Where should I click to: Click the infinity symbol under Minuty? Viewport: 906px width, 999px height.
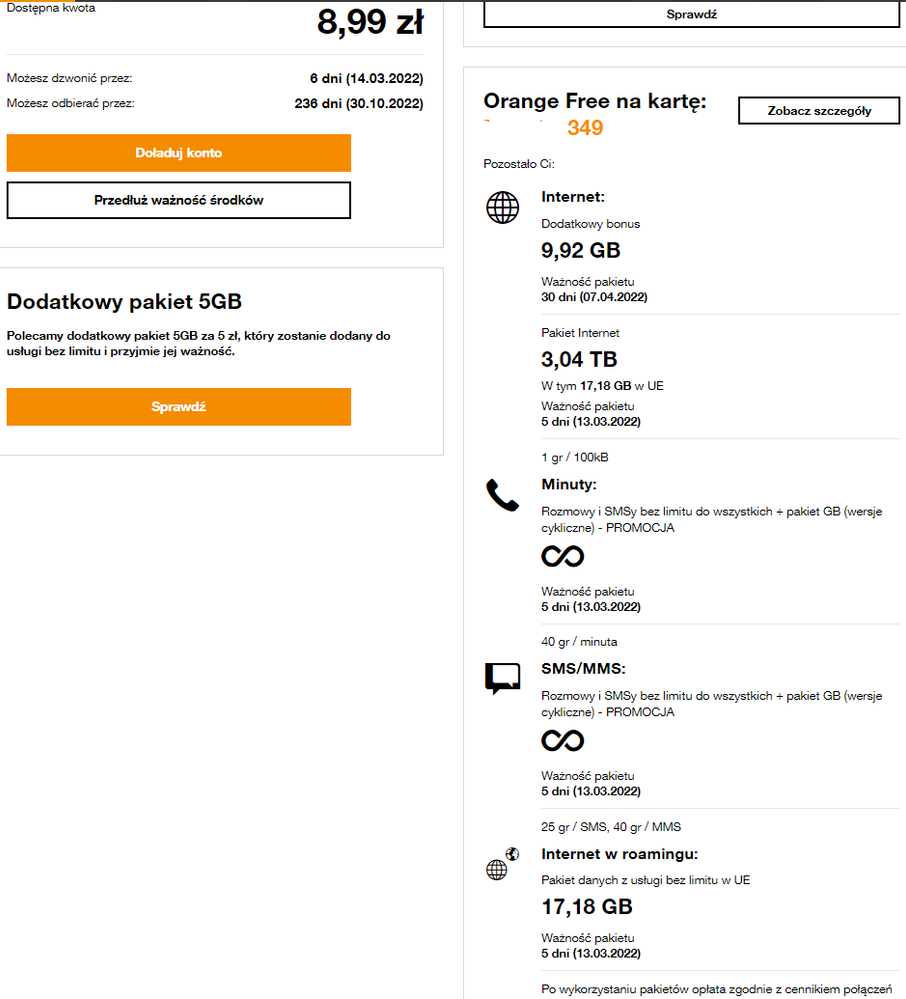tap(562, 556)
